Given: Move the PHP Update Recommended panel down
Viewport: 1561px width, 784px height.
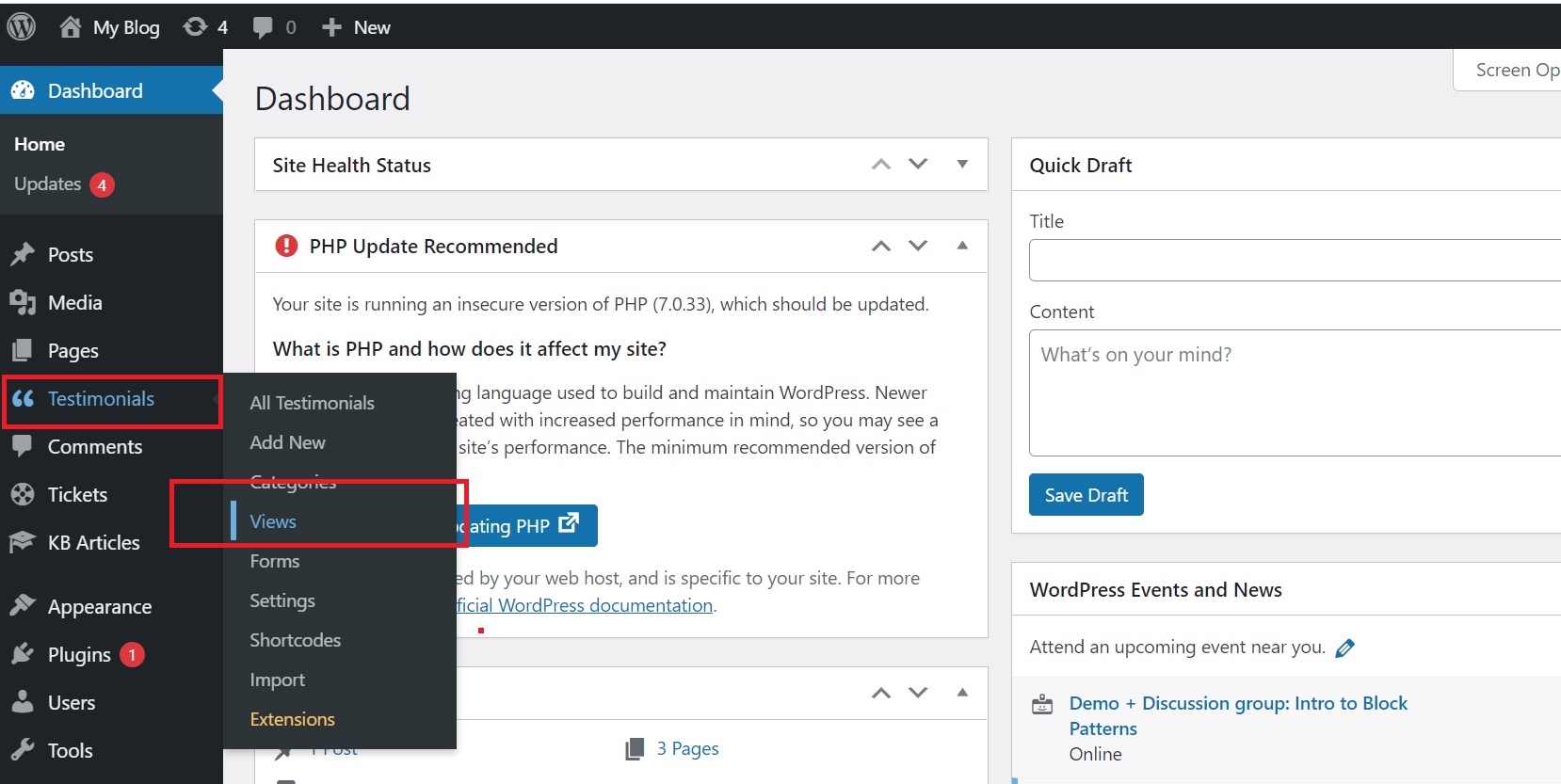Looking at the screenshot, I should (x=918, y=246).
